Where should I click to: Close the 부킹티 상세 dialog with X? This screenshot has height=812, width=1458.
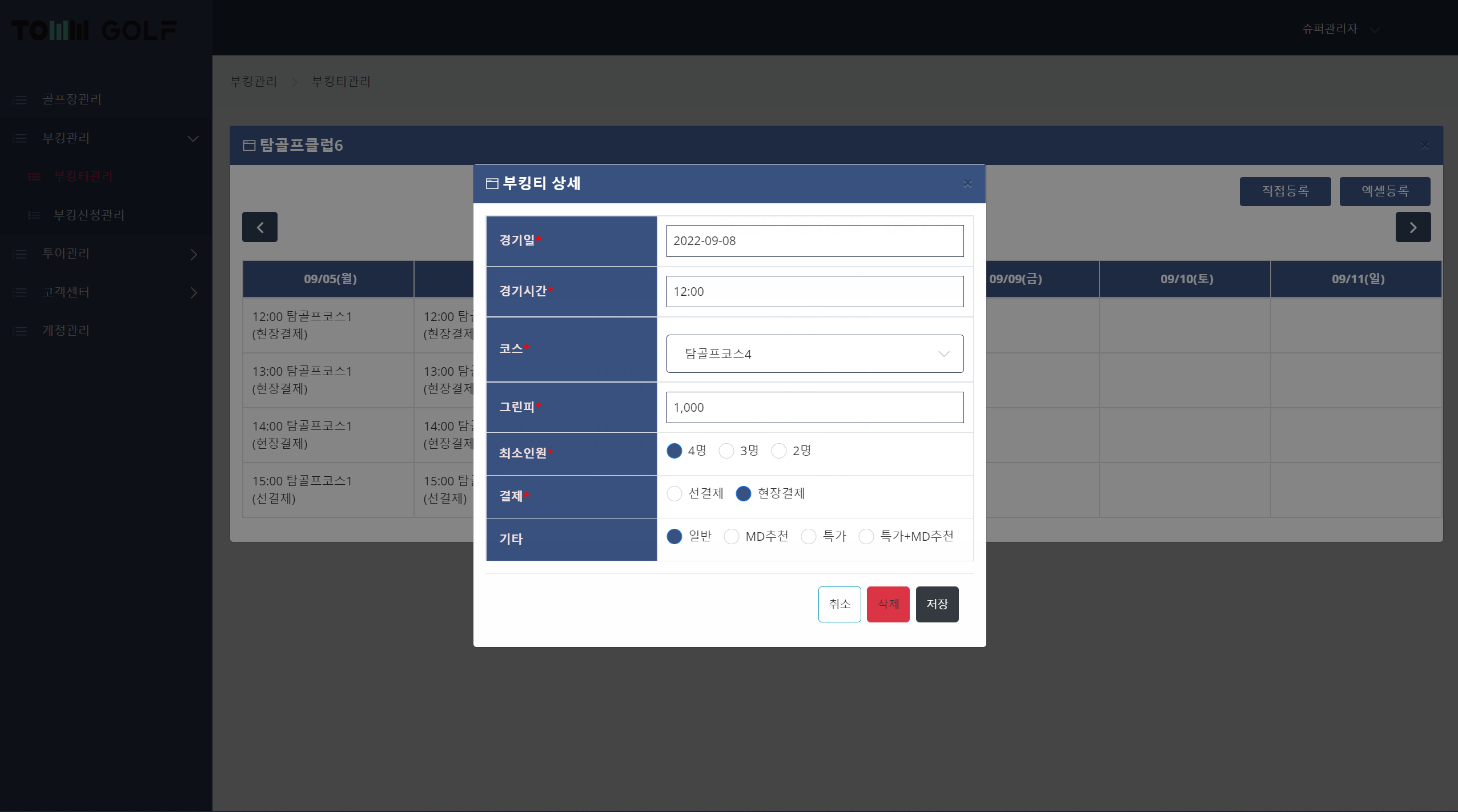coord(967,183)
